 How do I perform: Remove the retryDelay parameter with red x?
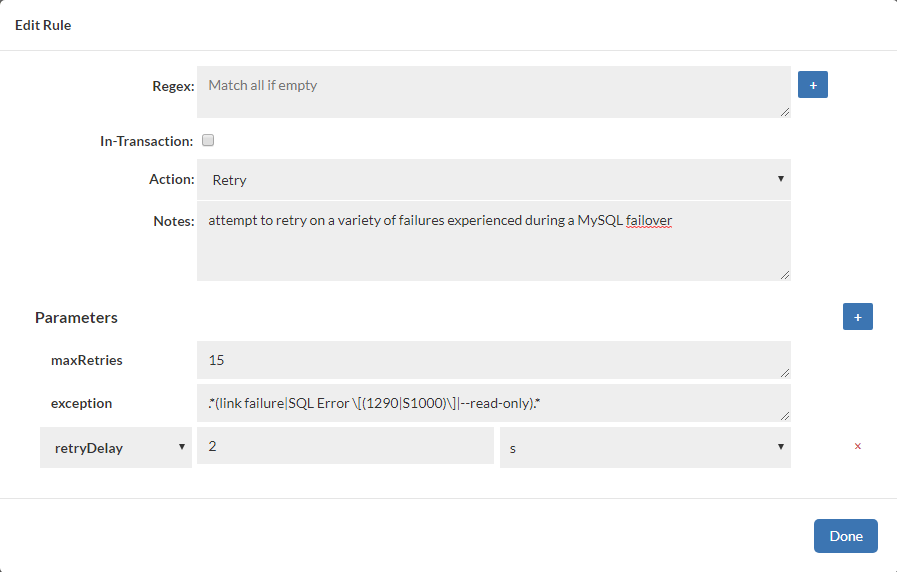tap(857, 447)
